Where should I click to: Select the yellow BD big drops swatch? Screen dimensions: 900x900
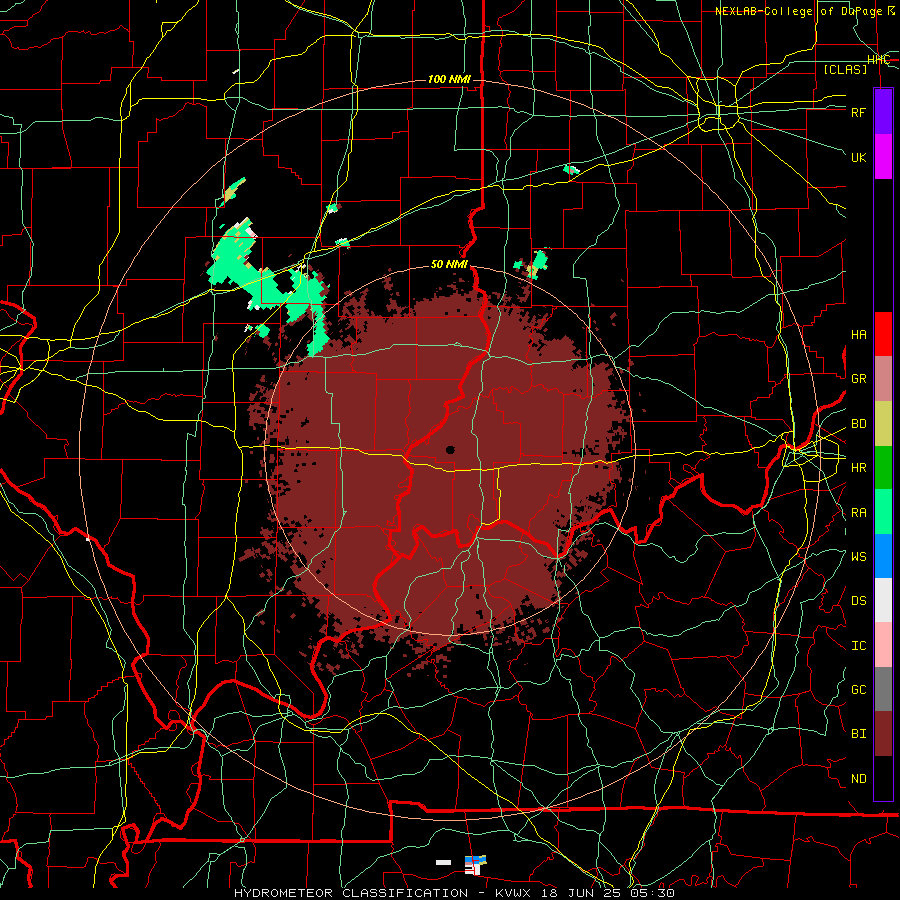883,424
